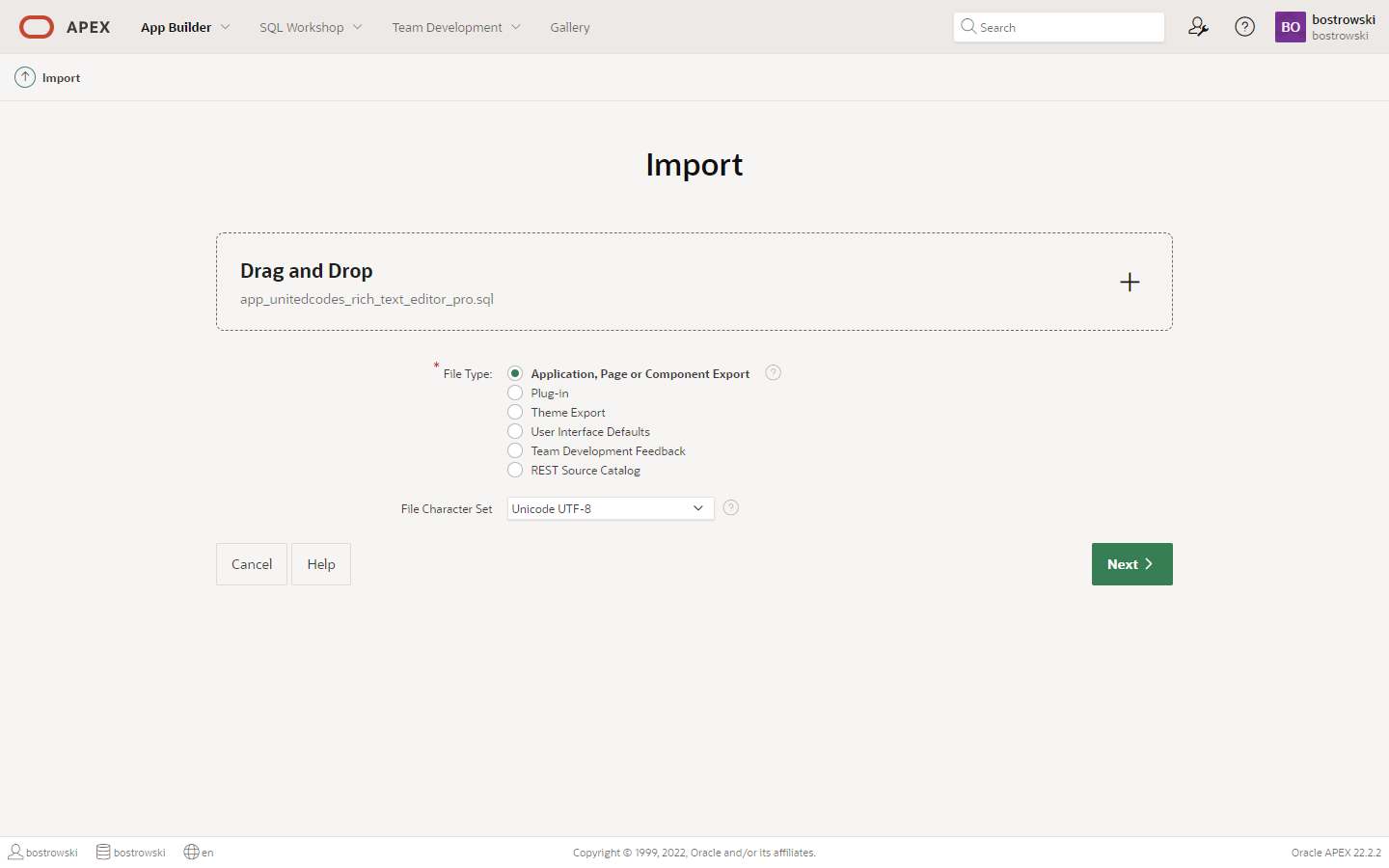Click the language globe icon in footer
The image size is (1389, 868).
[191, 852]
